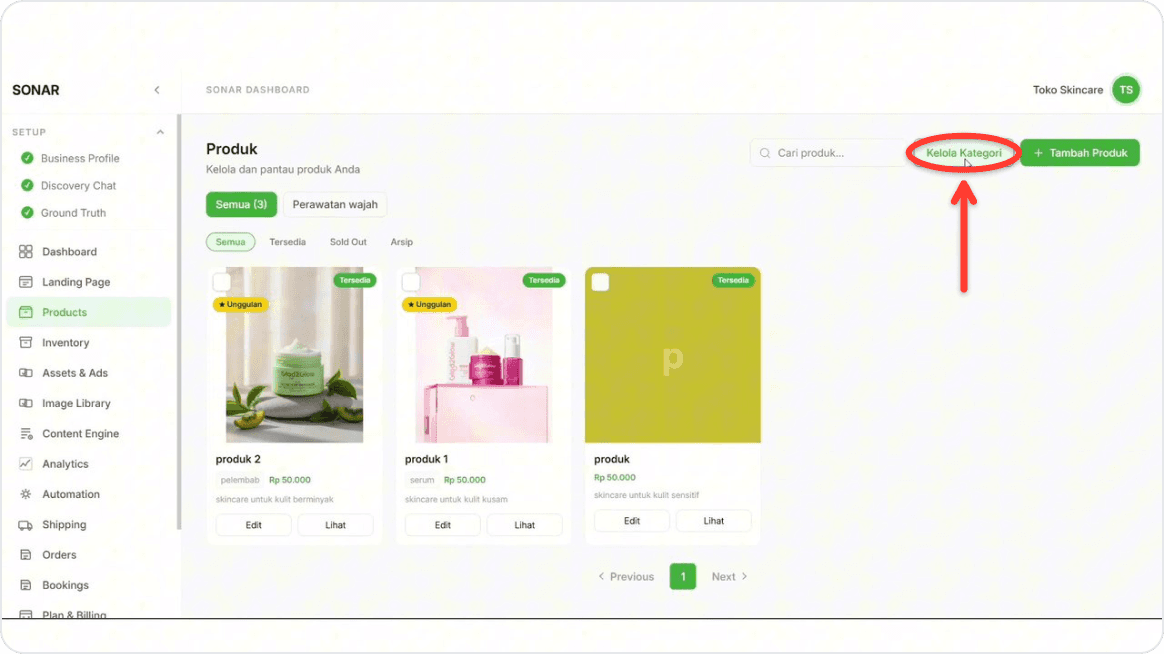Edit produk 2
This screenshot has width=1164, height=654.
pyautogui.click(x=253, y=525)
